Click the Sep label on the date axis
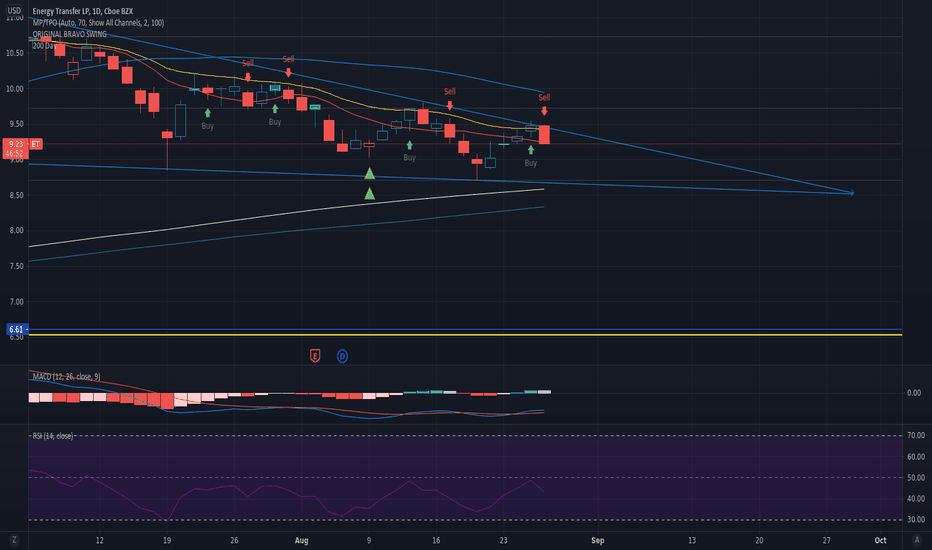This screenshot has width=932, height=550. 597,540
